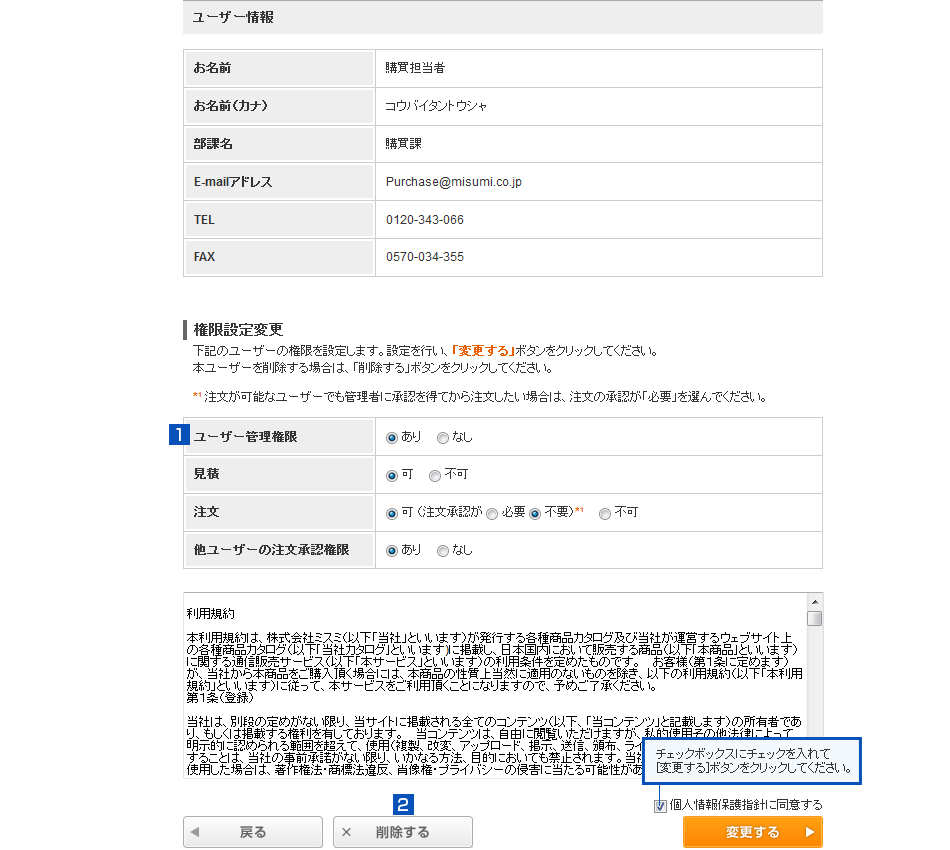Choose 不可 for 見積 permission
This screenshot has height=850, width=950.
point(435,475)
